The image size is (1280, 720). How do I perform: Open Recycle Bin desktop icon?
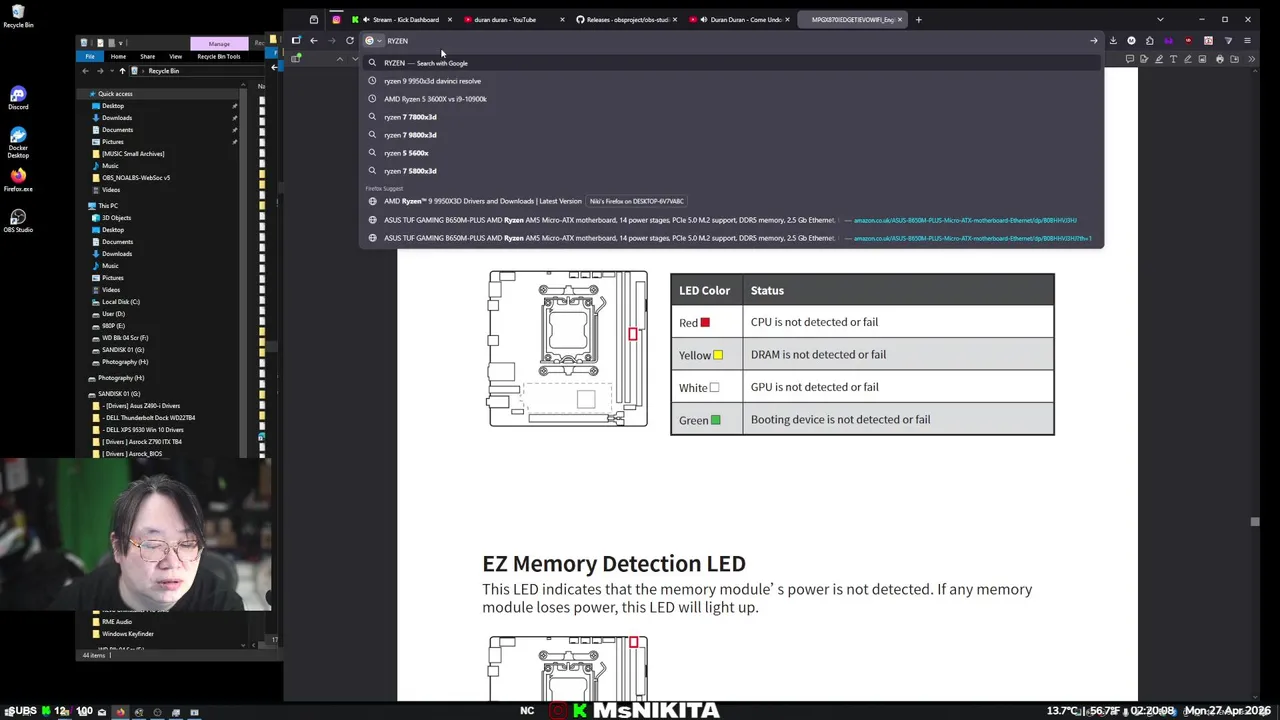(18, 16)
